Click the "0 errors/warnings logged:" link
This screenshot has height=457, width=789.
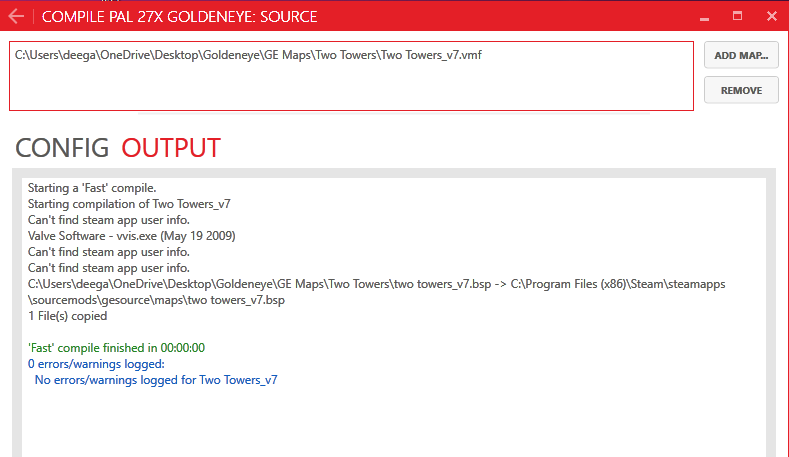(96, 364)
